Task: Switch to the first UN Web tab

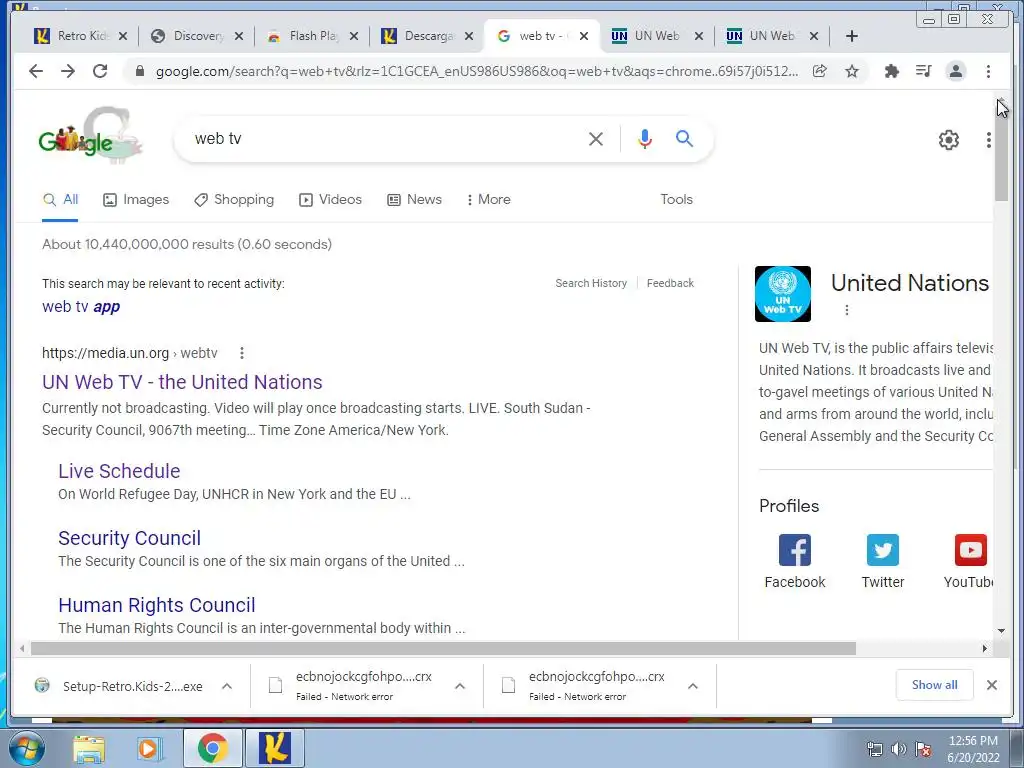Action: [656, 36]
